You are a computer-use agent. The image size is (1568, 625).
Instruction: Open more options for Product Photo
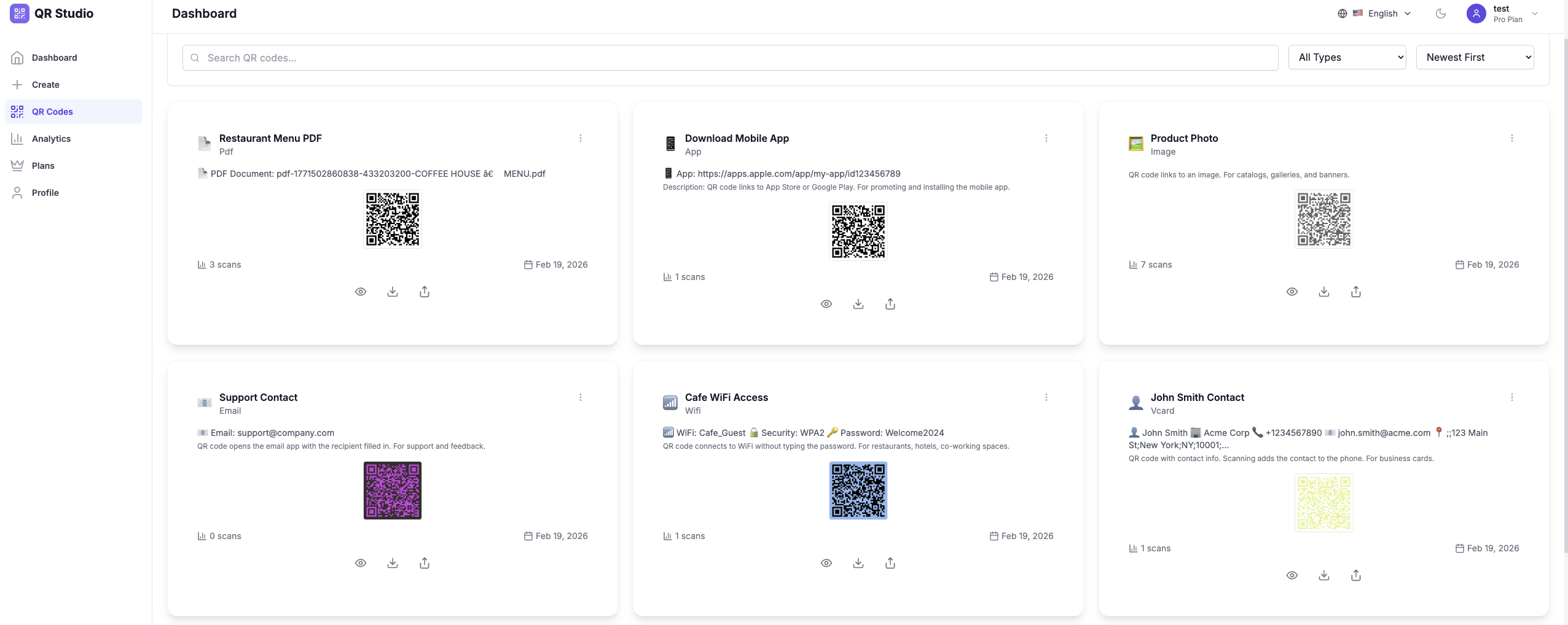click(x=1512, y=138)
